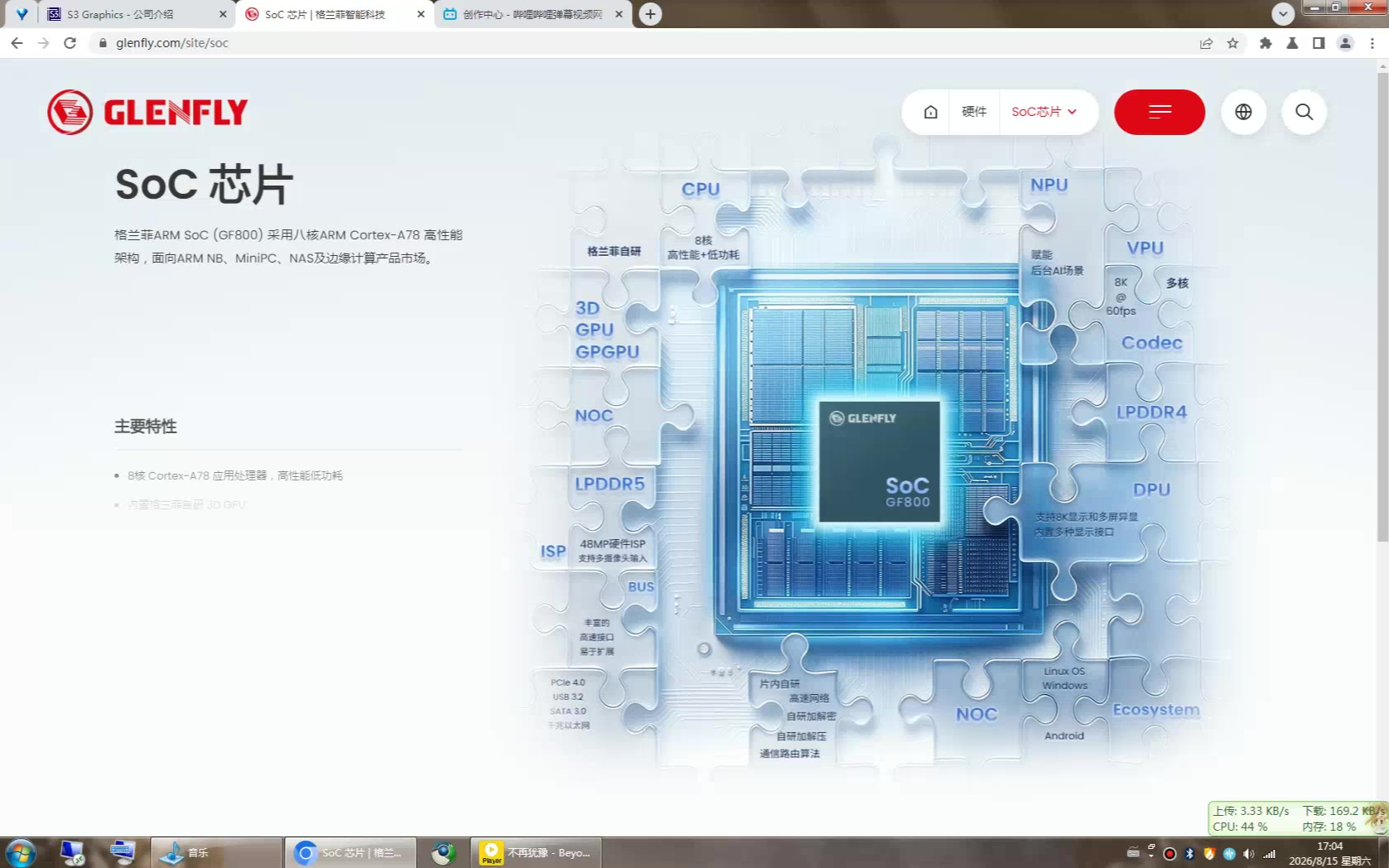The width and height of the screenshot is (1389, 868).
Task: Open the language globe selector
Action: [x=1243, y=112]
